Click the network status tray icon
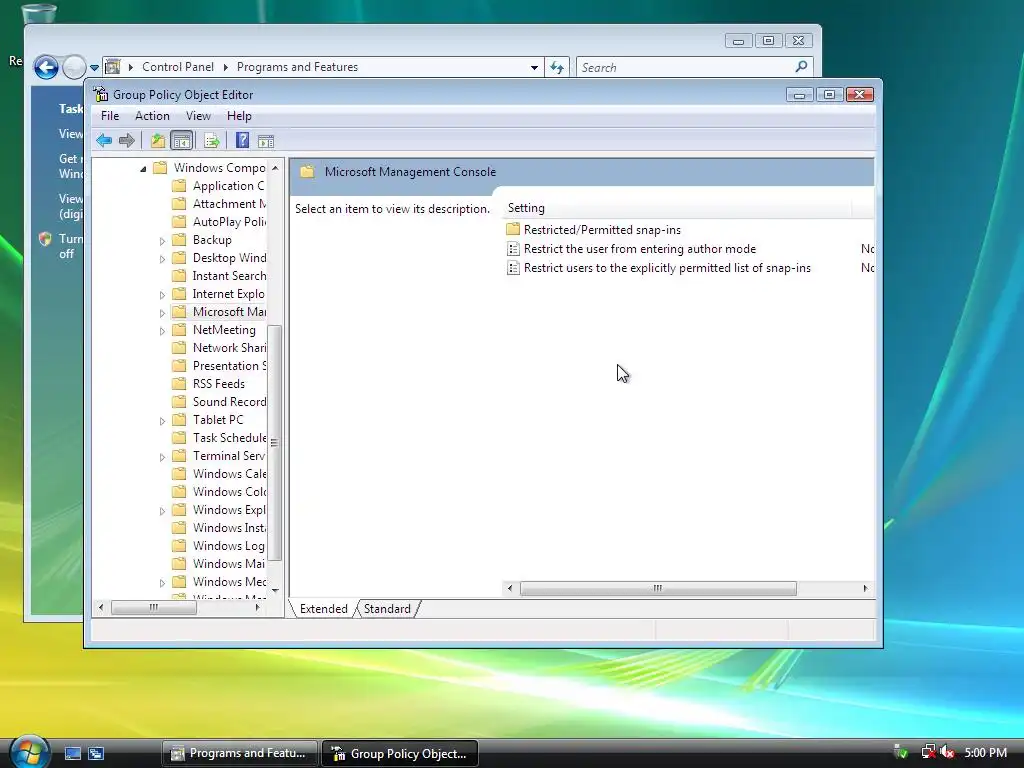The width and height of the screenshot is (1024, 768). [x=927, y=752]
